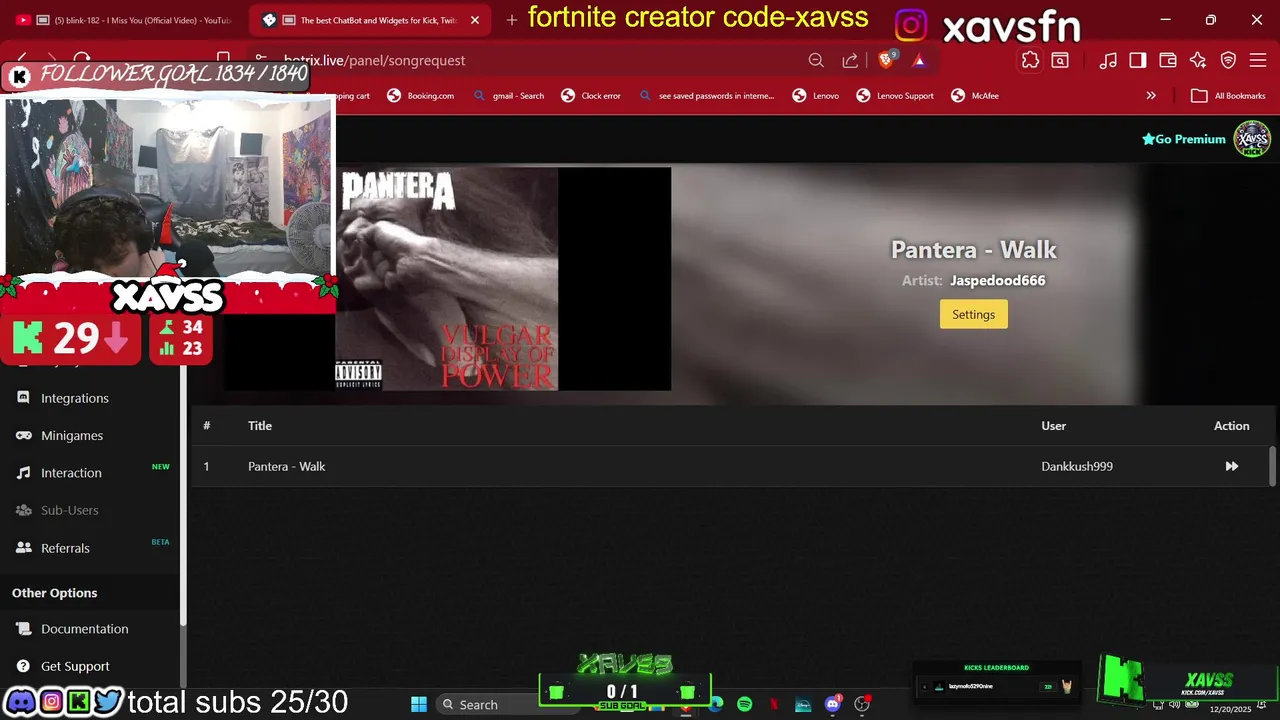
Task: Open the gmail - Search bookmark
Action: pyautogui.click(x=509, y=96)
